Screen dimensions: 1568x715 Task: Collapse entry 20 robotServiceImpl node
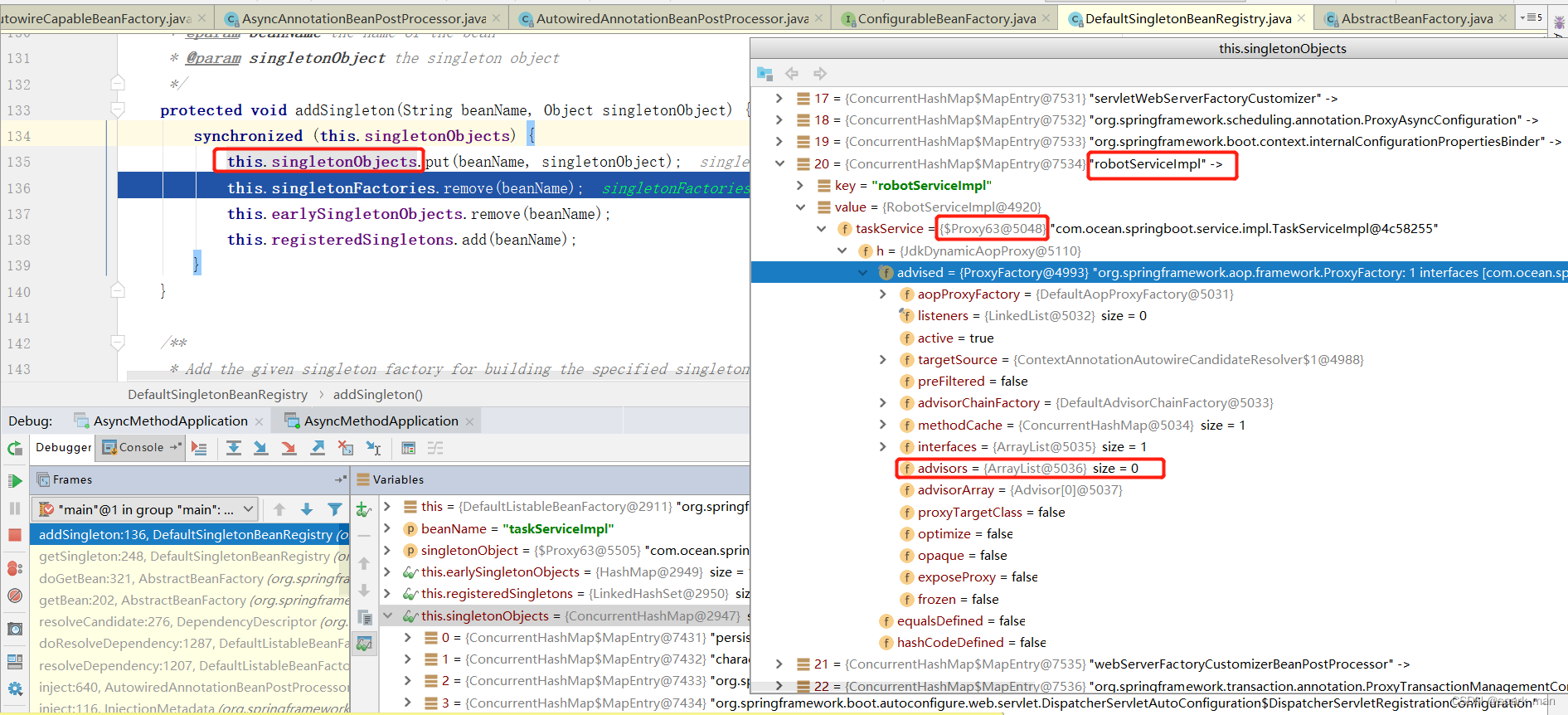click(x=779, y=163)
